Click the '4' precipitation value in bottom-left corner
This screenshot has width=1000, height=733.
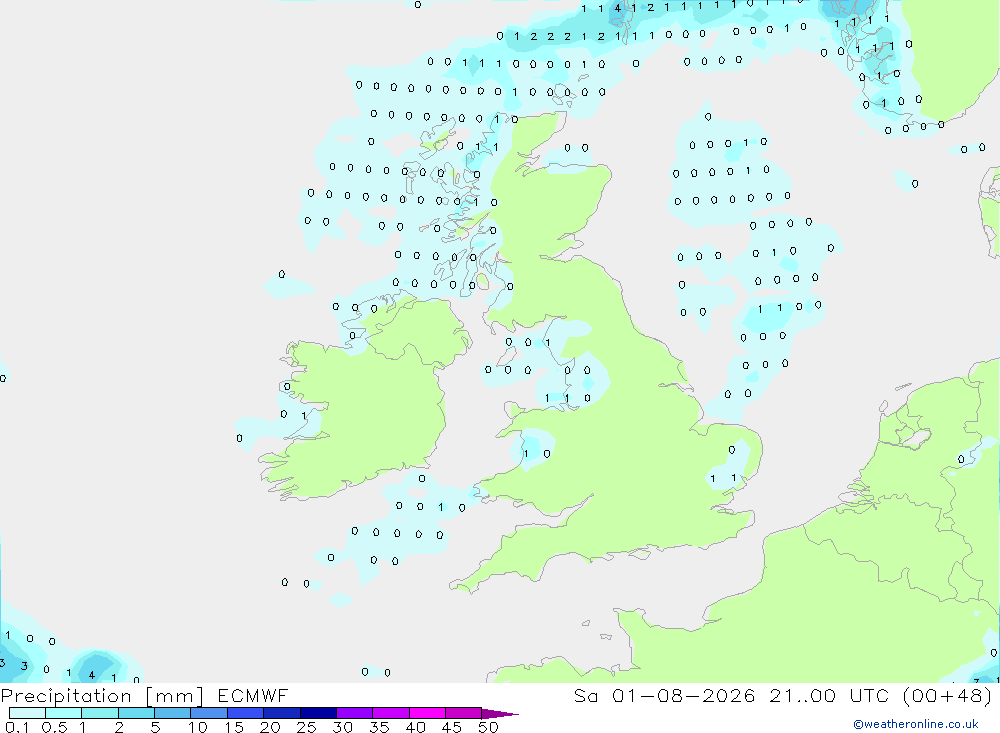(x=92, y=674)
